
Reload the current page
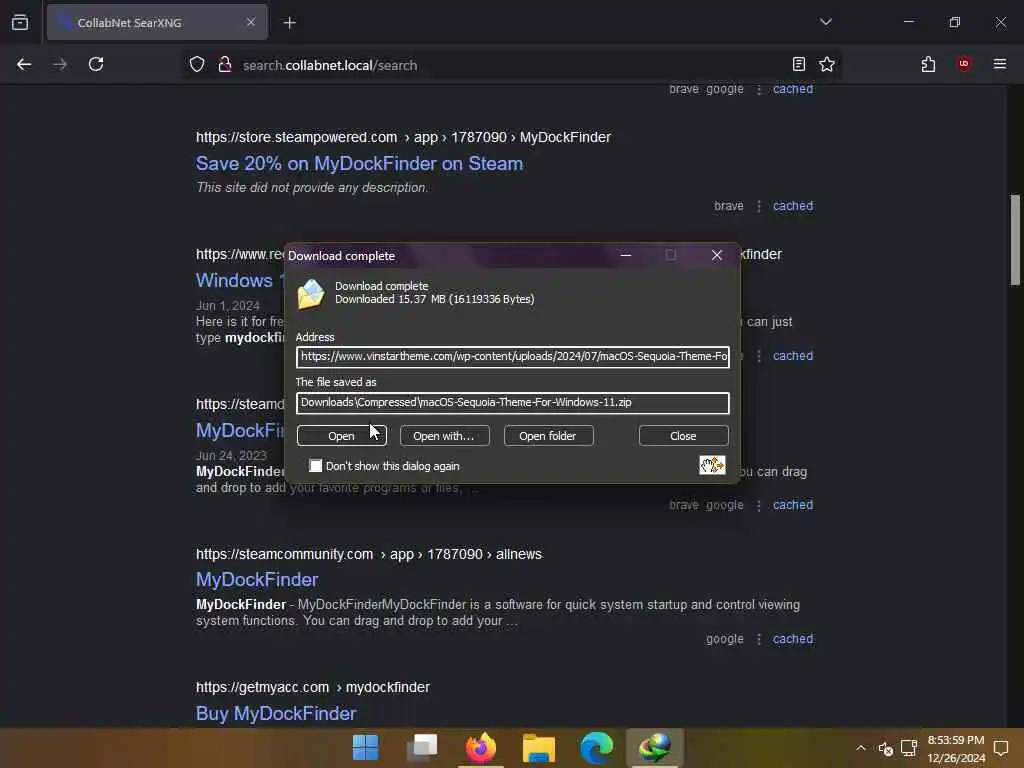point(96,65)
